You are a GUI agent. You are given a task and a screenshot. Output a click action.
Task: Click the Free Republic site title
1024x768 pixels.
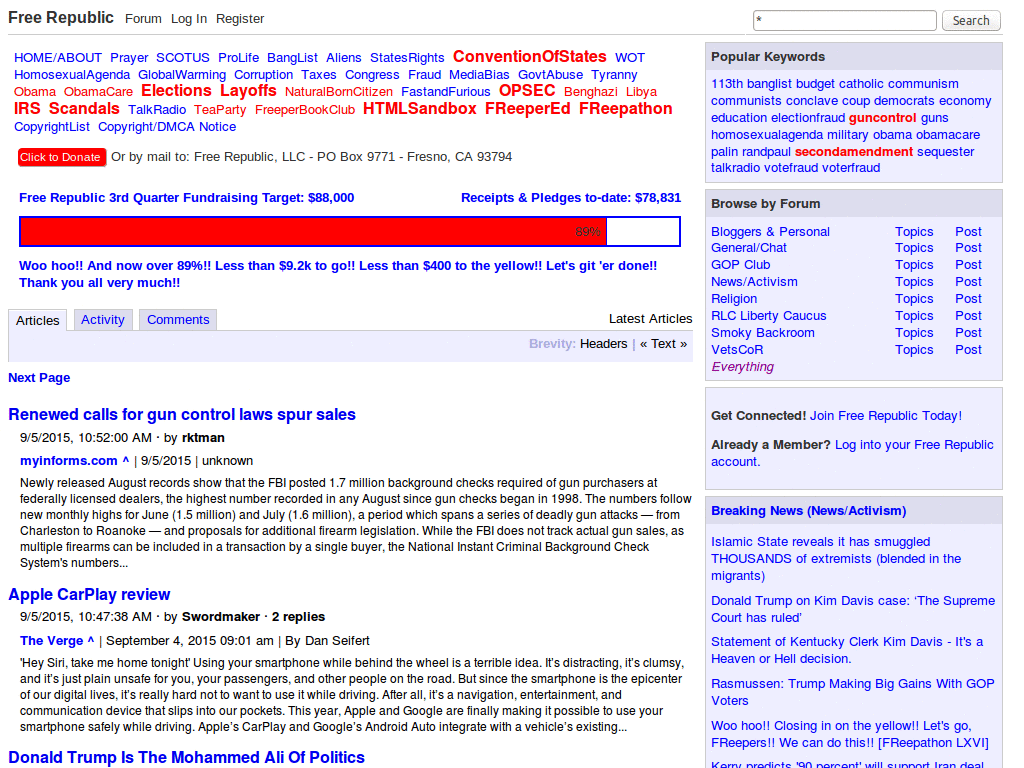tap(61, 18)
